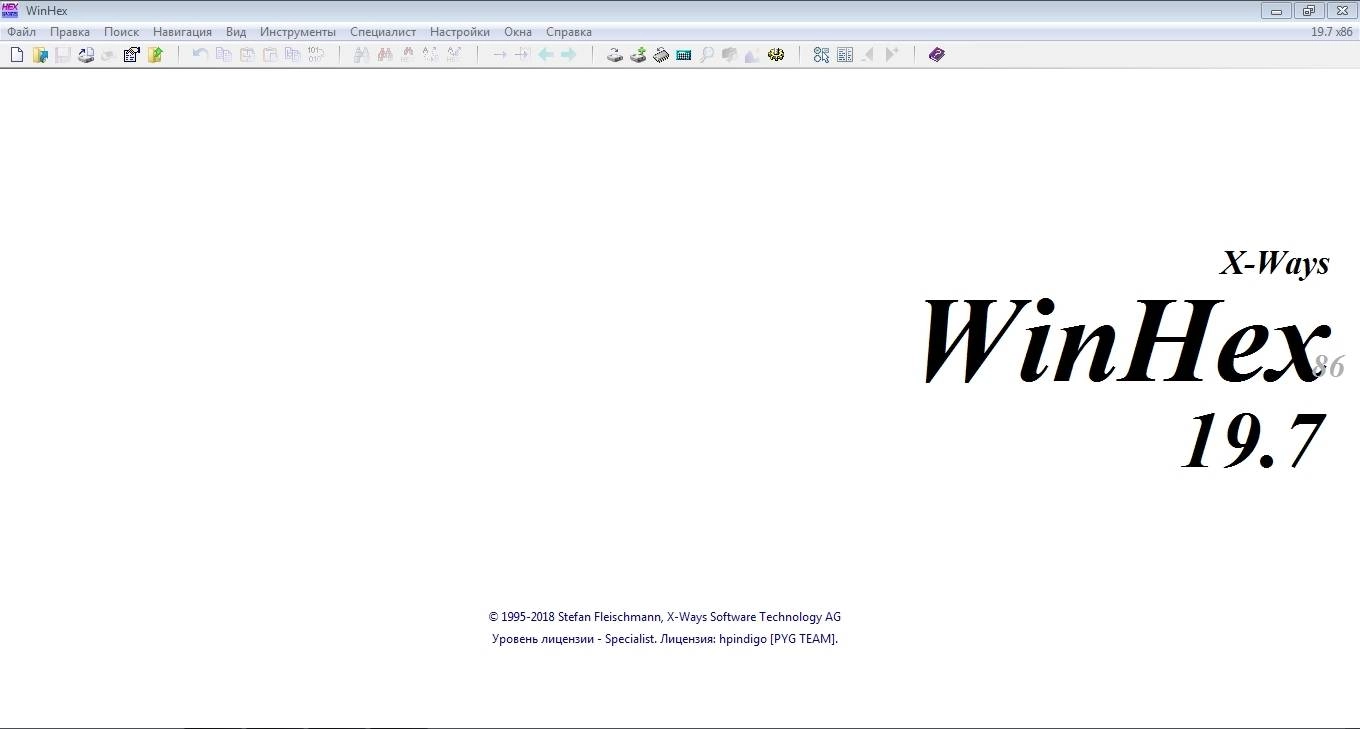Click the Modify Data icon labeled 101 010
This screenshot has width=1360, height=729.
pyautogui.click(x=315, y=55)
